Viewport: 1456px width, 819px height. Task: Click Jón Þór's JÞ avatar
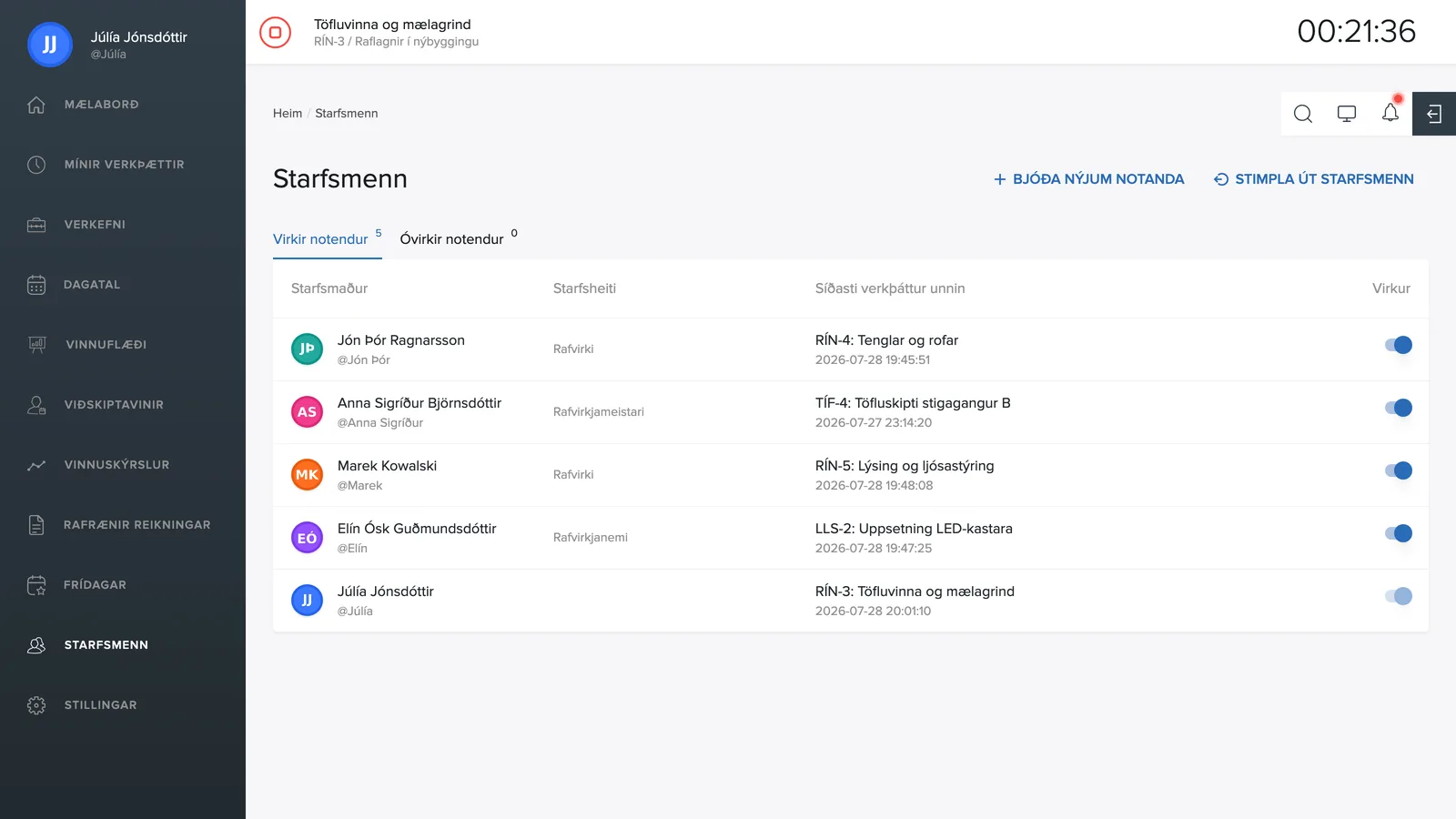click(x=307, y=349)
